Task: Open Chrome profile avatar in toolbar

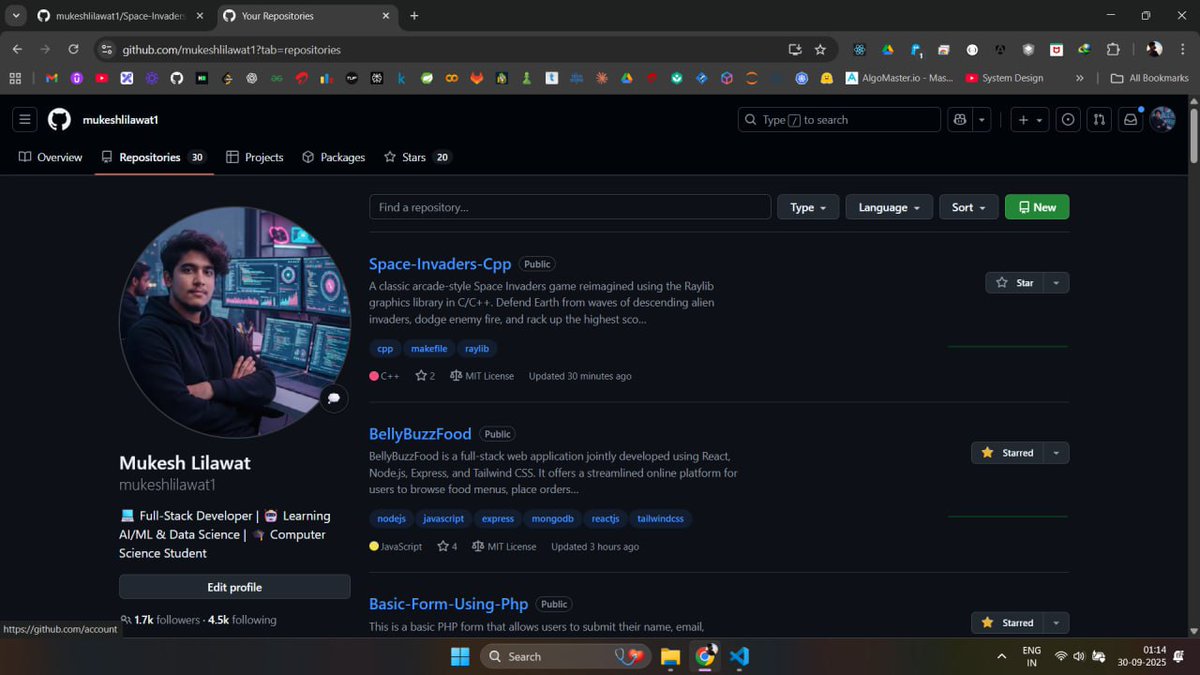Action: (x=1154, y=49)
